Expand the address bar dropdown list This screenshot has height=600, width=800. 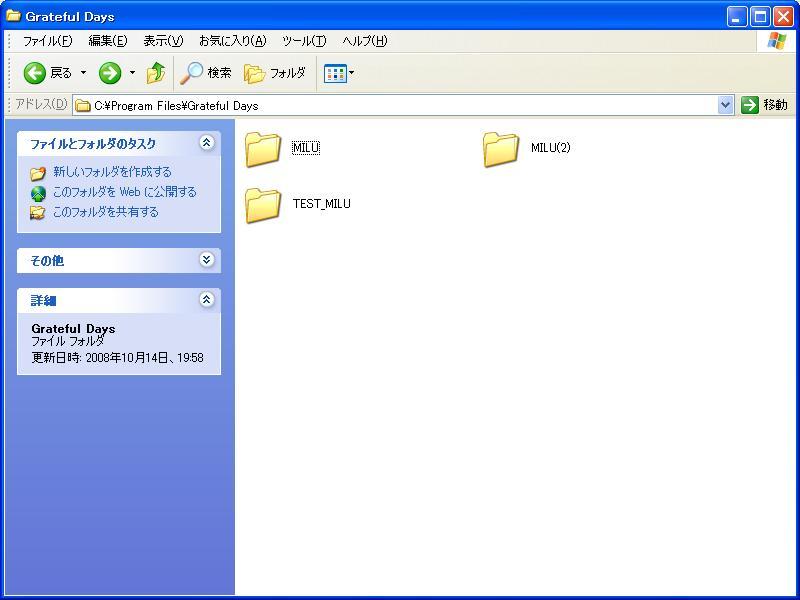(x=726, y=105)
